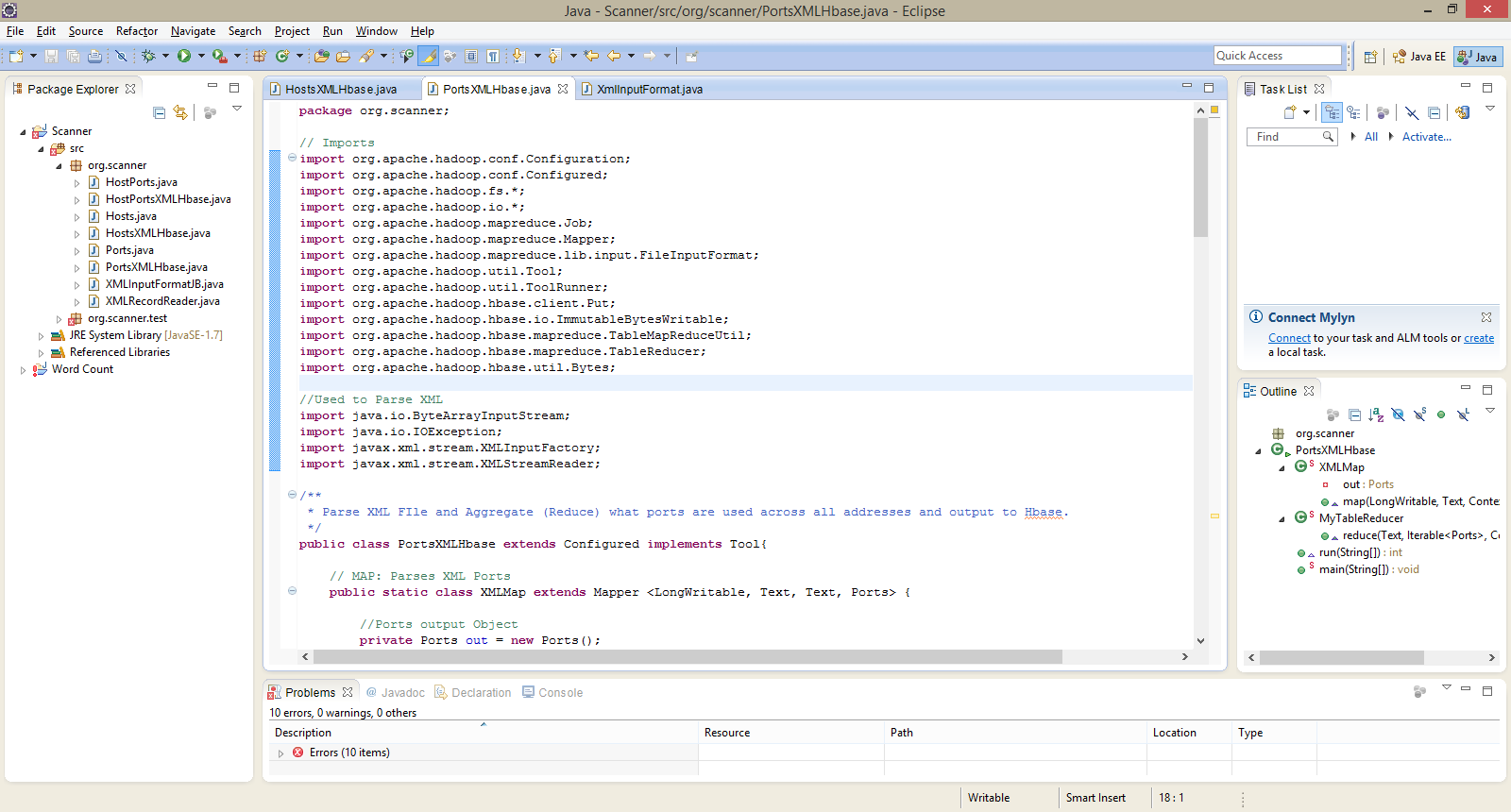Collapse the Scanner project node
This screenshot has height=812, width=1511.
[x=24, y=132]
